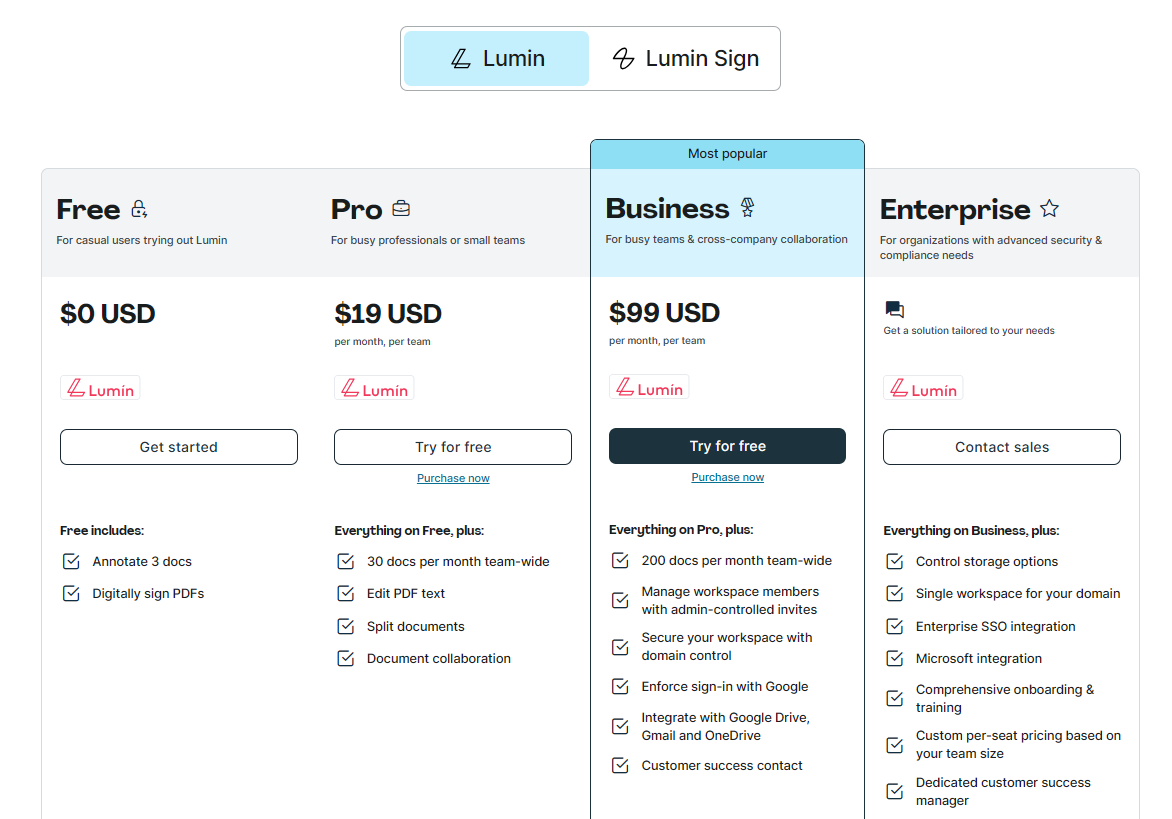Click the signature icon beside Lumin Sign
This screenshot has width=1172, height=819.
click(x=623, y=58)
